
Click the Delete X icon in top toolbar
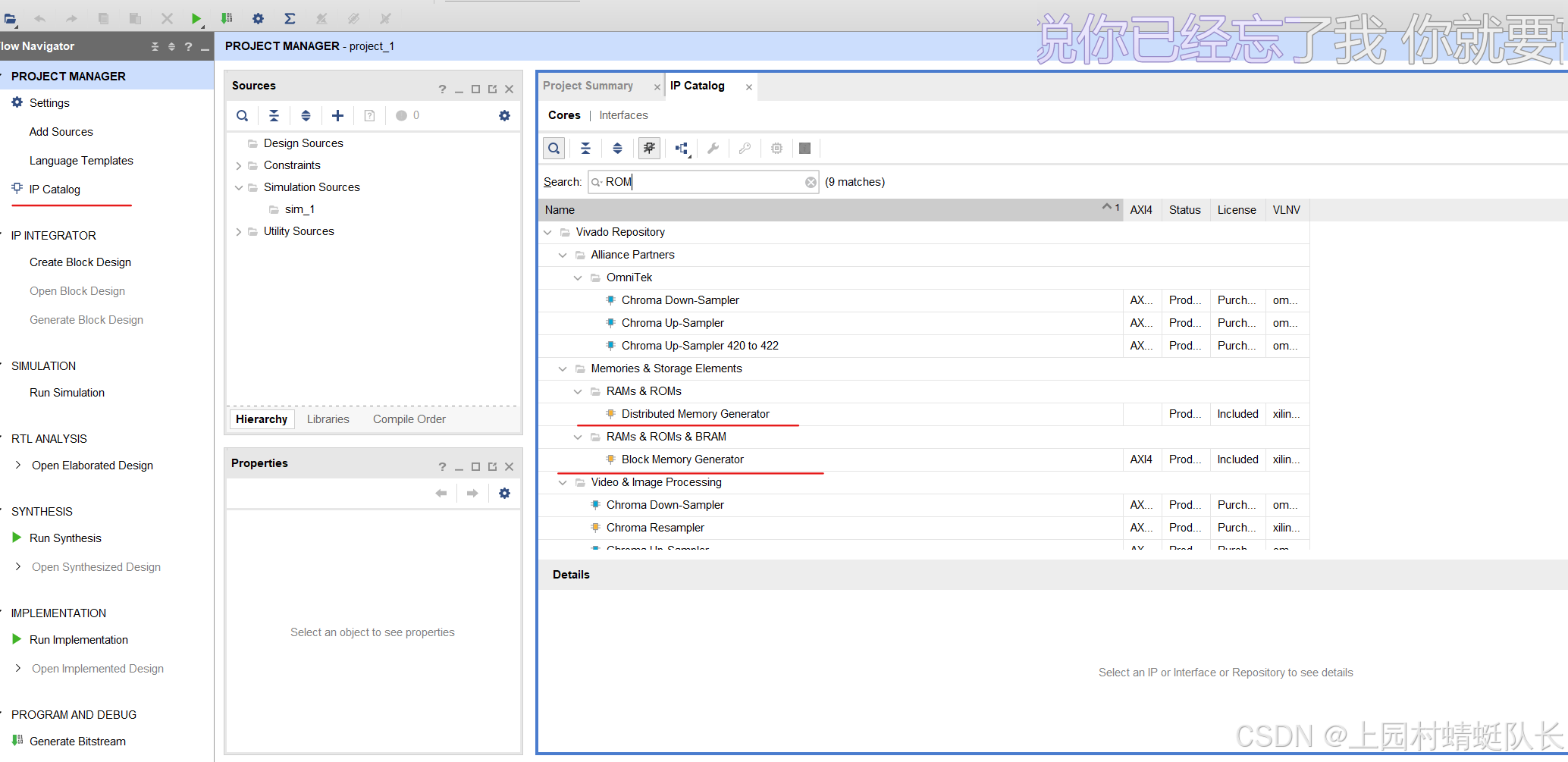(x=167, y=19)
